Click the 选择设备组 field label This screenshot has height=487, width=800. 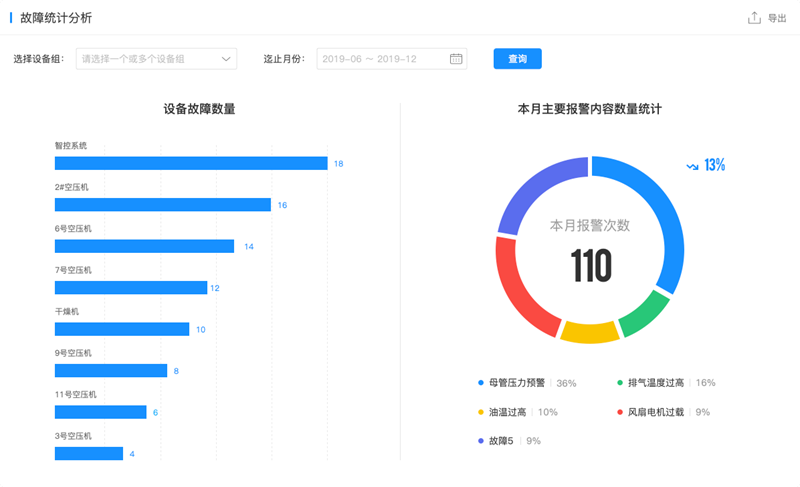coord(39,59)
